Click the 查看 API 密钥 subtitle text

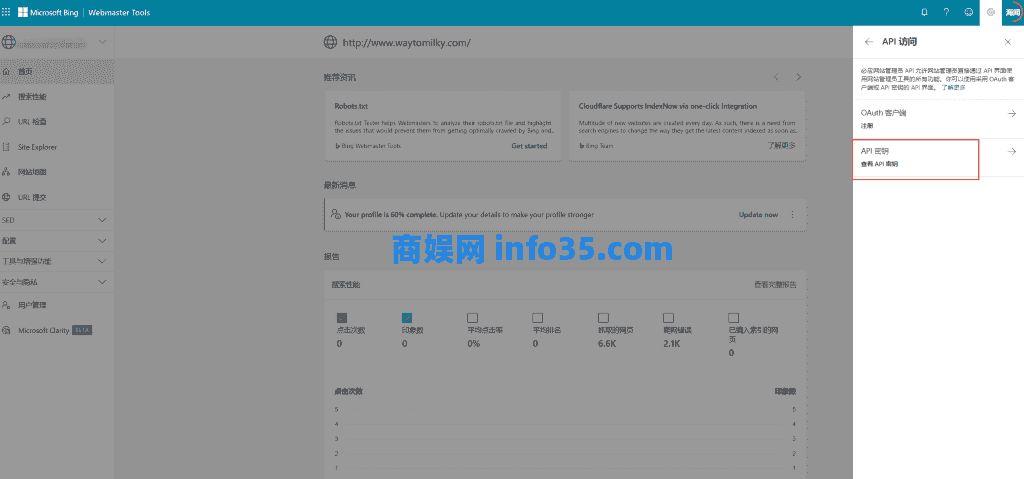pyautogui.click(x=880, y=164)
